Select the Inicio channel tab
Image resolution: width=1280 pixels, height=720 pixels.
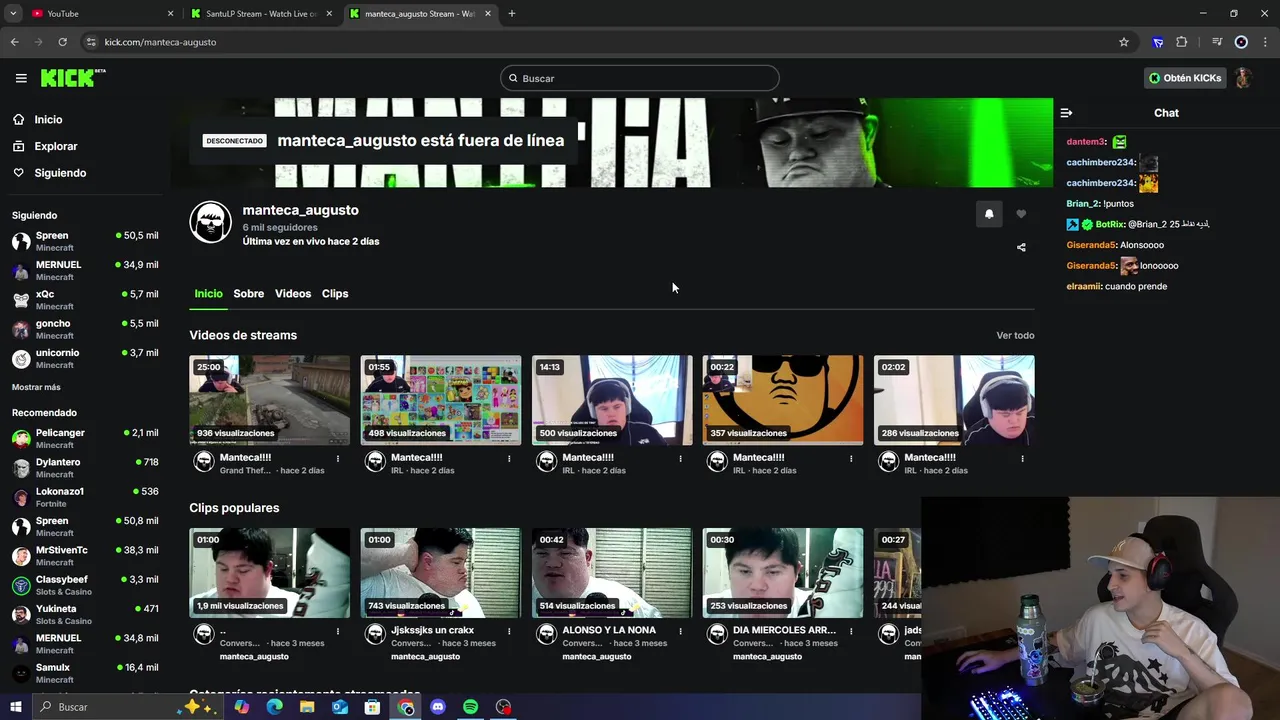coord(208,294)
